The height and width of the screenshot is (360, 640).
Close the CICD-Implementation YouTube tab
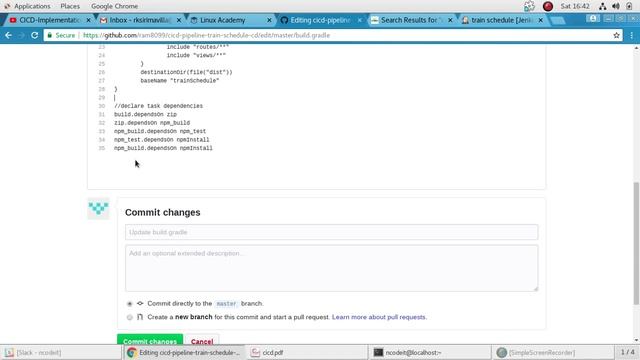[x=88, y=20]
